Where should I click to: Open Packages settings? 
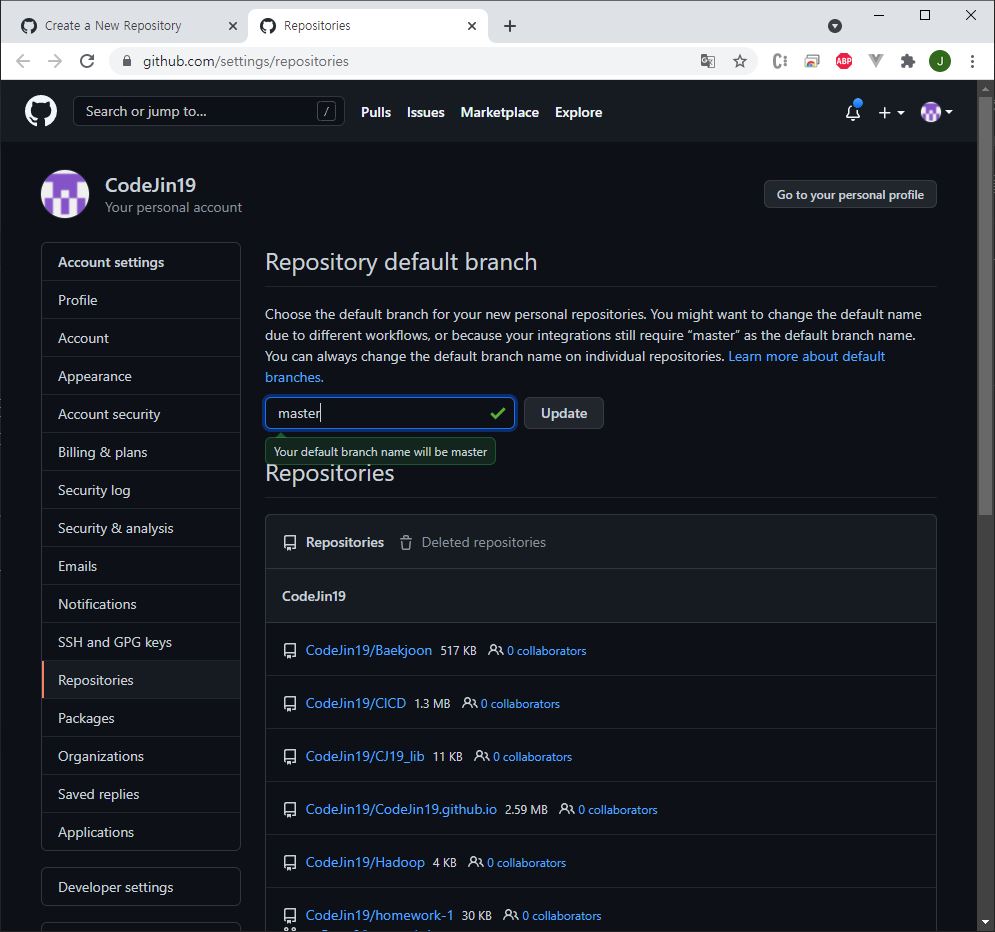click(141, 718)
